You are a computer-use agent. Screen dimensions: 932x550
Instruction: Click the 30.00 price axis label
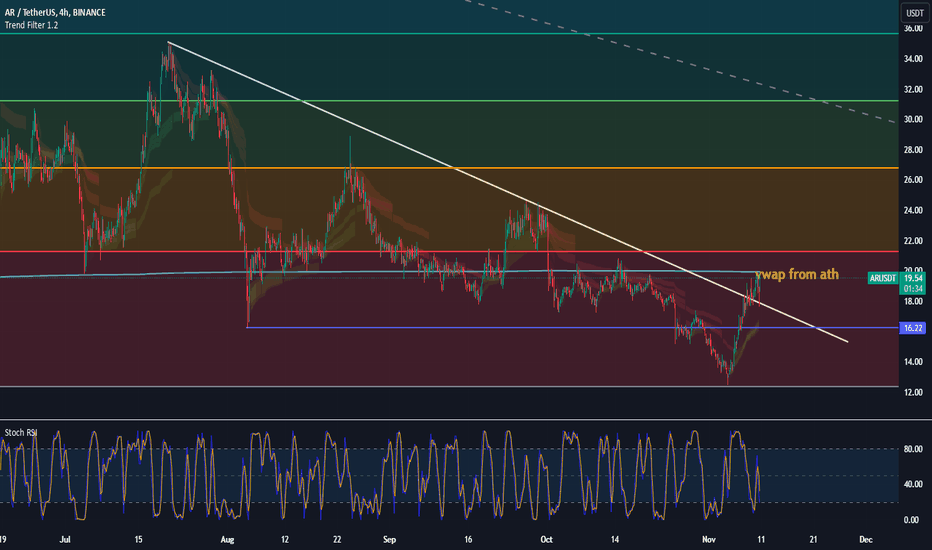(913, 119)
